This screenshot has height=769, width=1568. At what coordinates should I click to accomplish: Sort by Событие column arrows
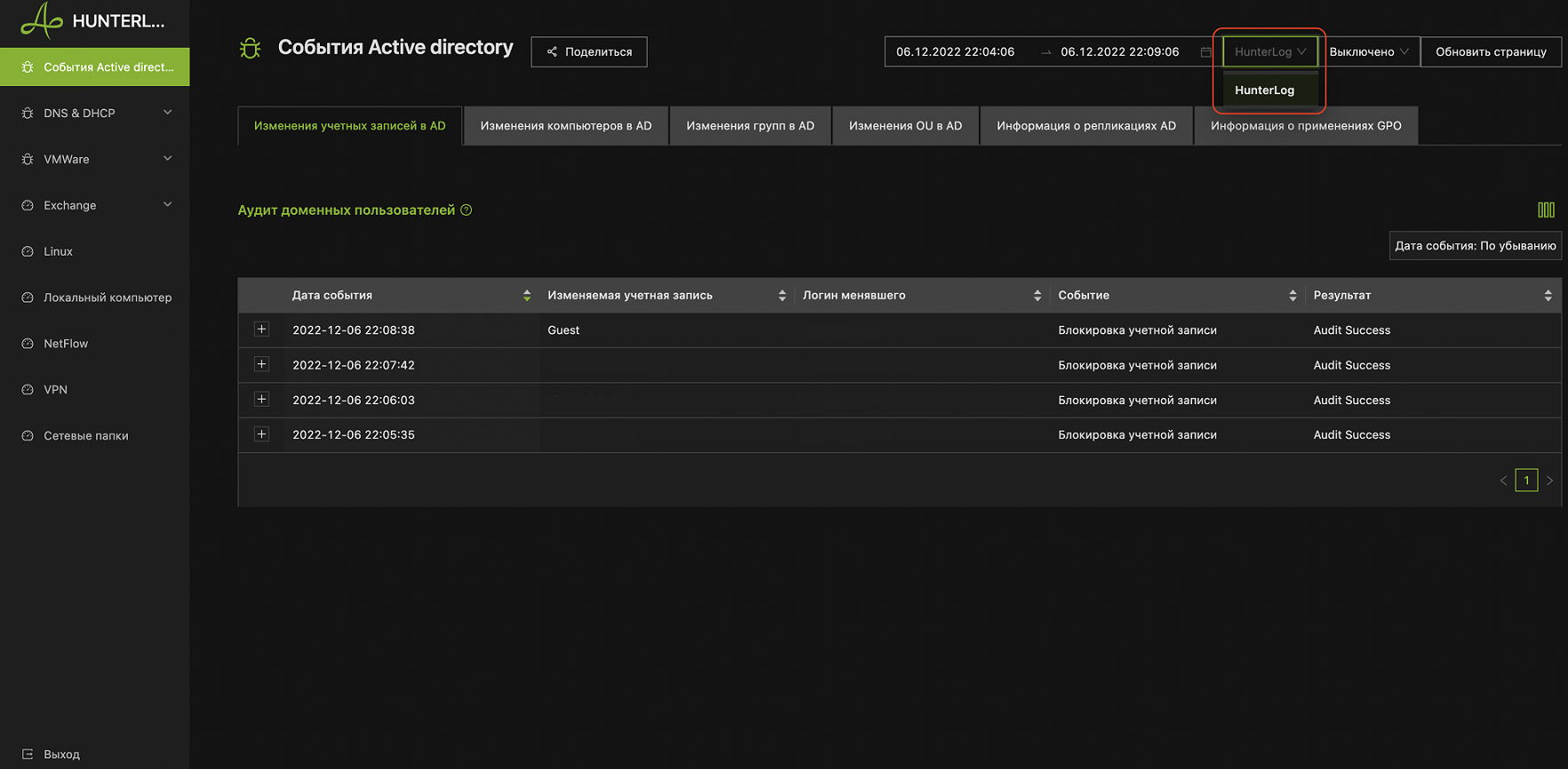coord(1293,296)
